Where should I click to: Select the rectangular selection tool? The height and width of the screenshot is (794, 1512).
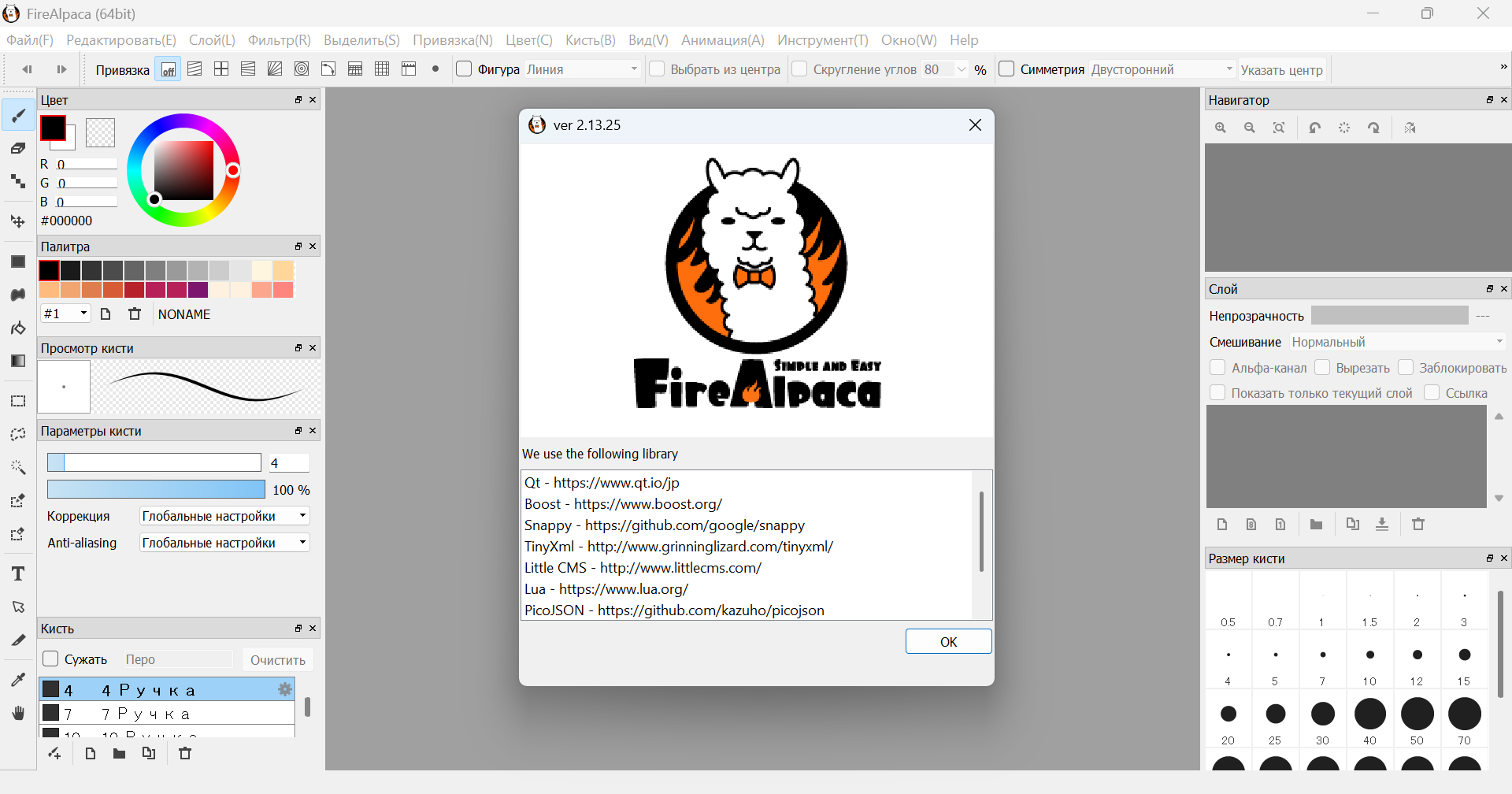[x=18, y=401]
